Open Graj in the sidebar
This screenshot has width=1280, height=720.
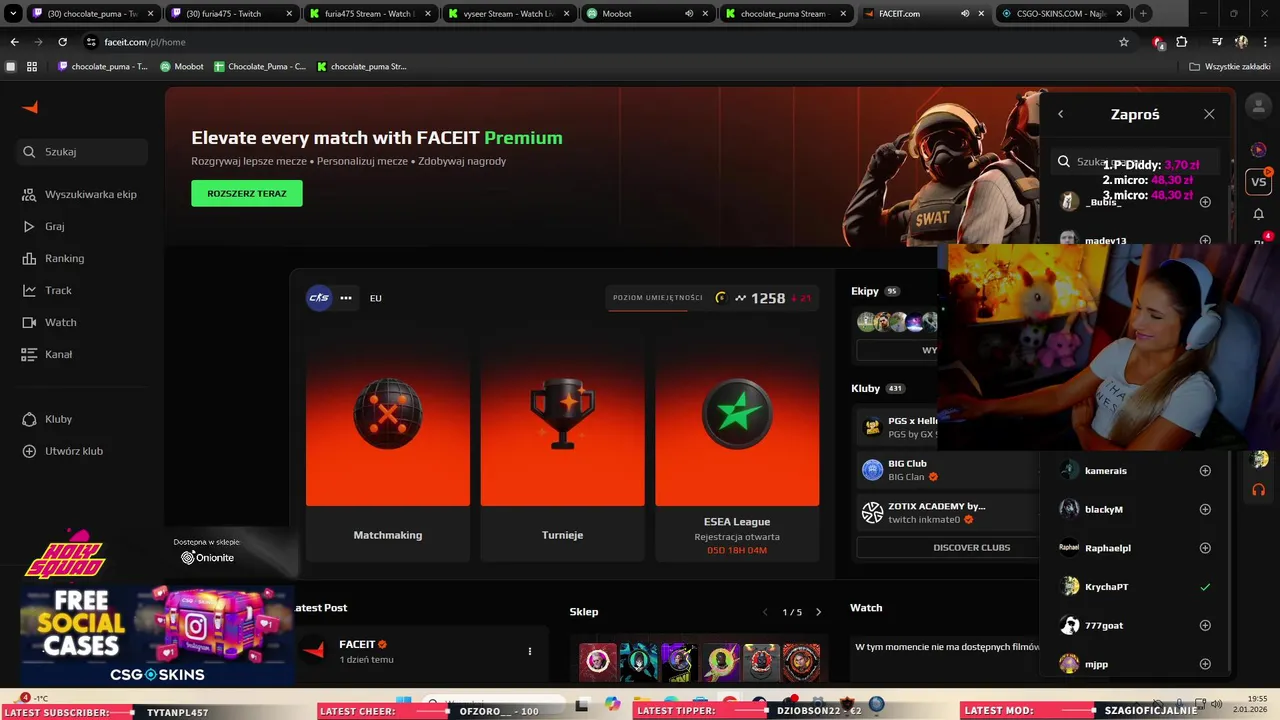pos(44,226)
